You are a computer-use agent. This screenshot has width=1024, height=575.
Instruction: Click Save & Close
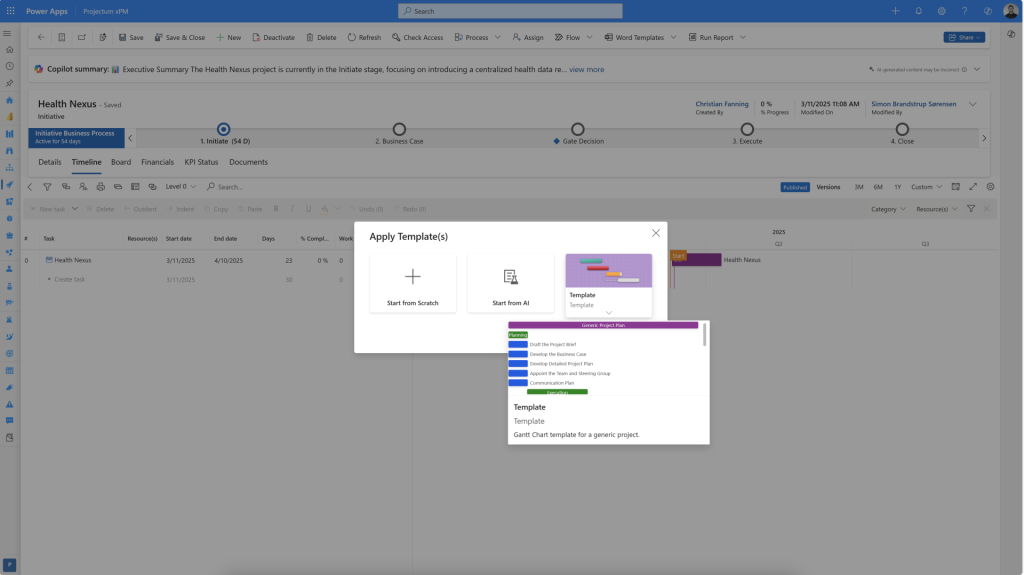click(x=180, y=37)
